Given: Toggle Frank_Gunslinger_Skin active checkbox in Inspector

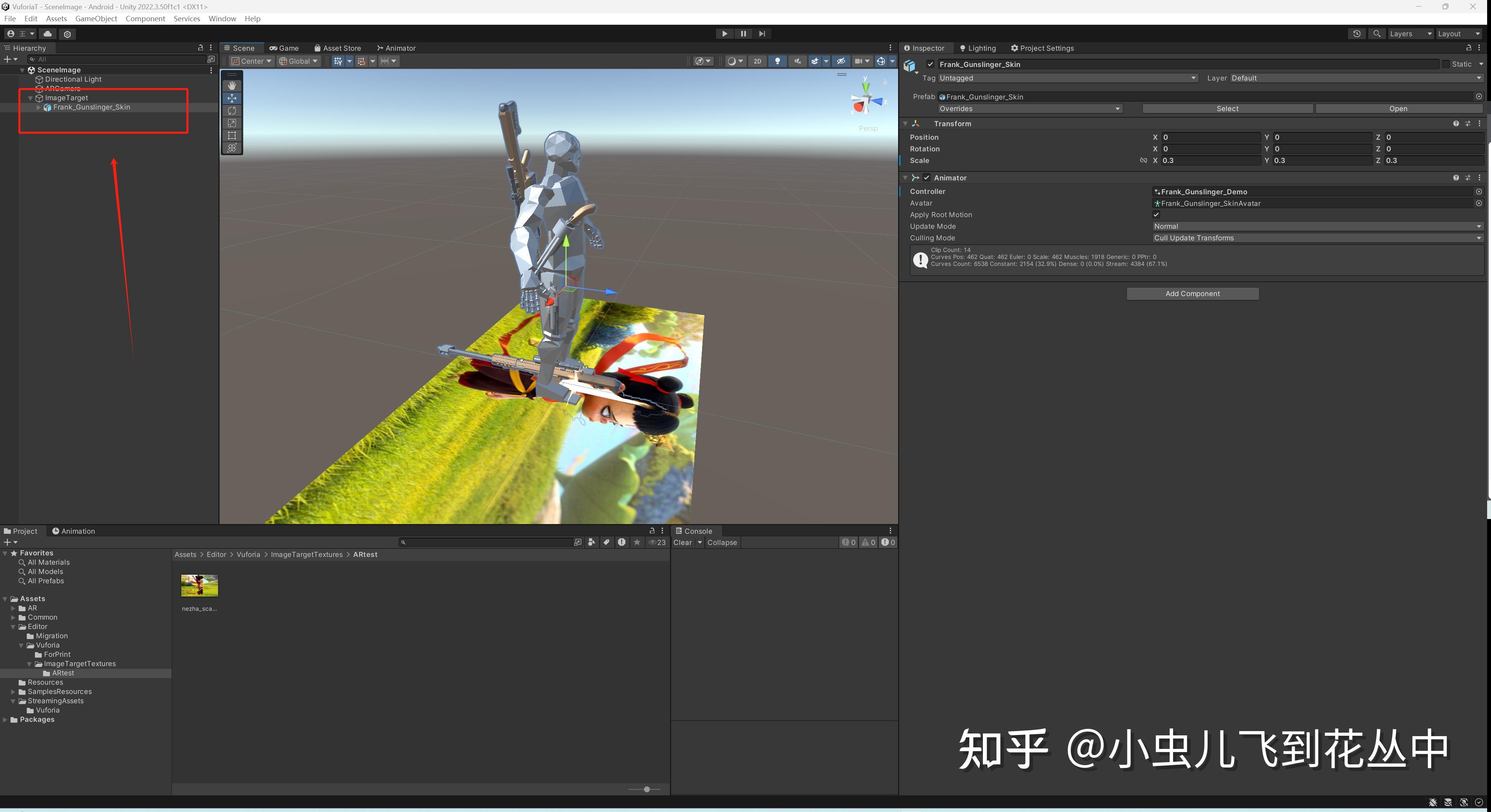Looking at the screenshot, I should tap(929, 64).
